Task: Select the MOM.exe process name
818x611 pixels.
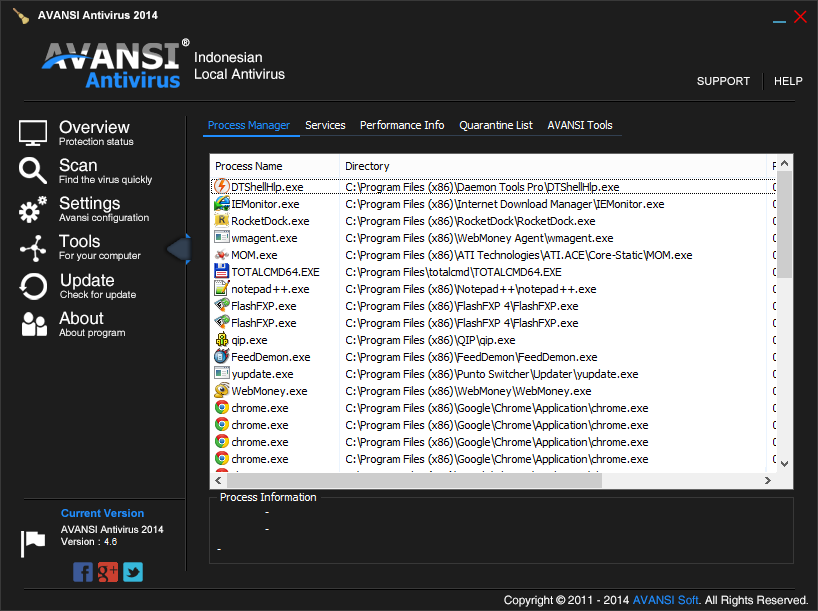Action: (254, 255)
